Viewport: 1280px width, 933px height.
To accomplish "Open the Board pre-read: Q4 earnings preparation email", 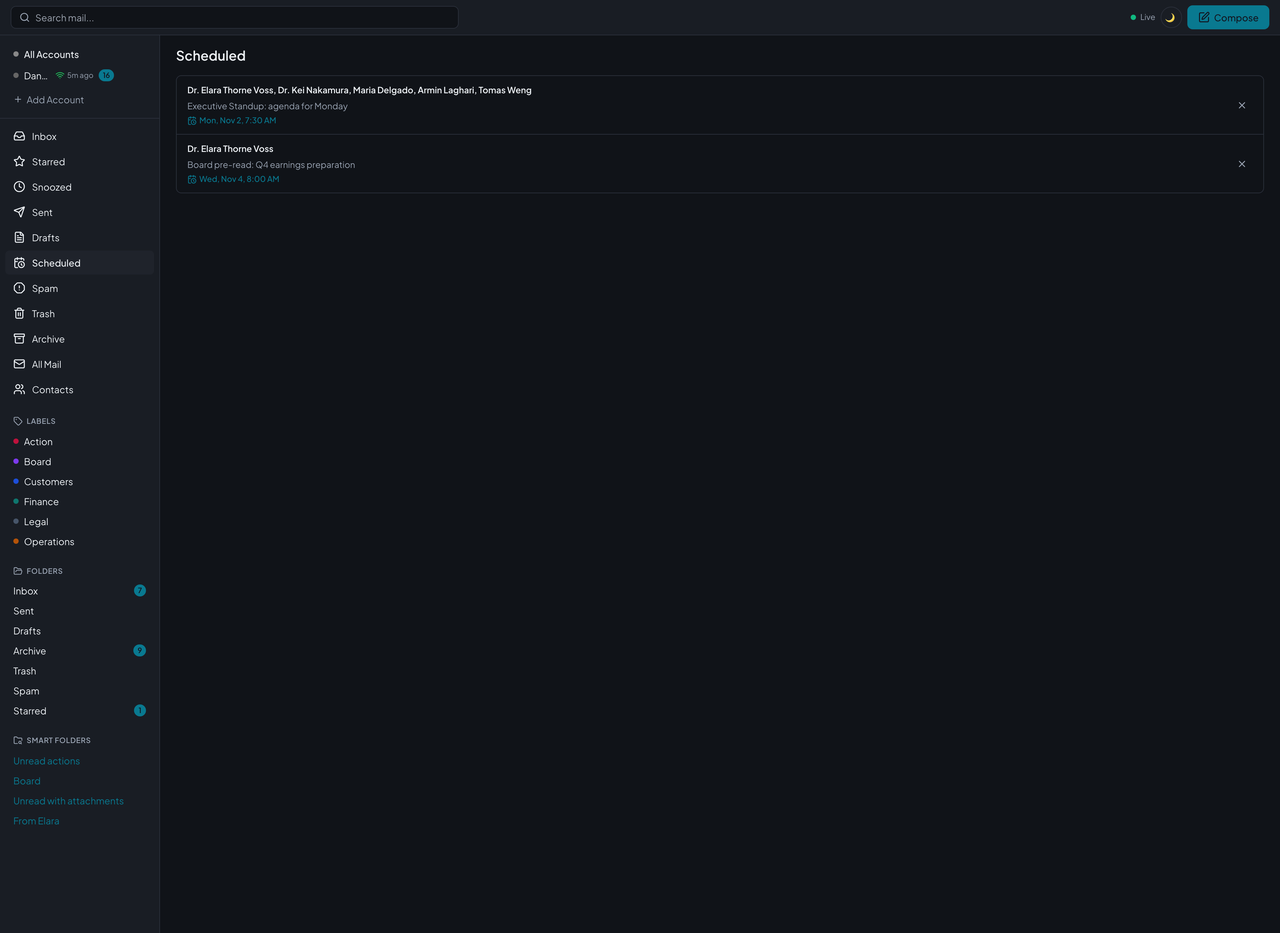I will coord(720,164).
